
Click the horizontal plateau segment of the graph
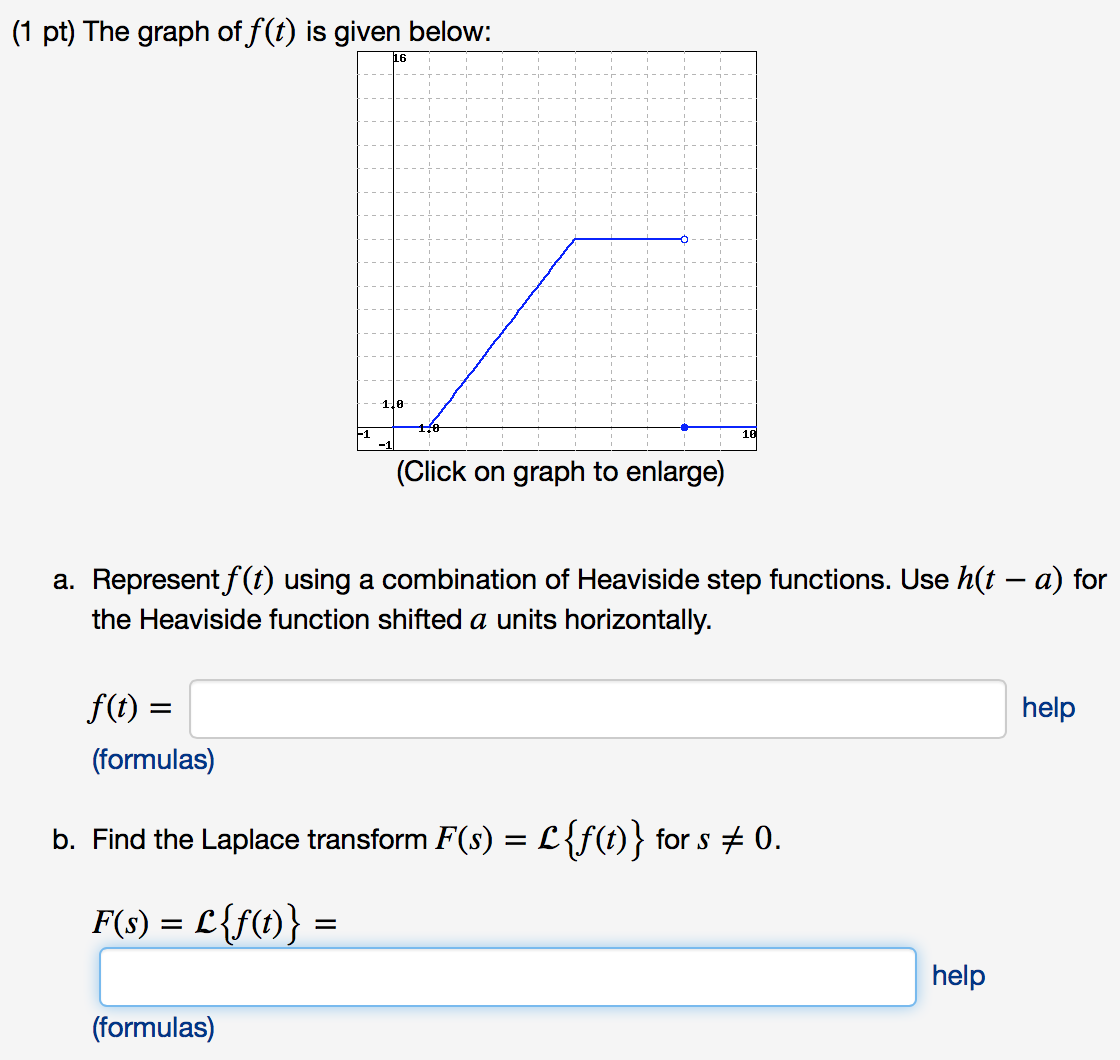point(630,239)
